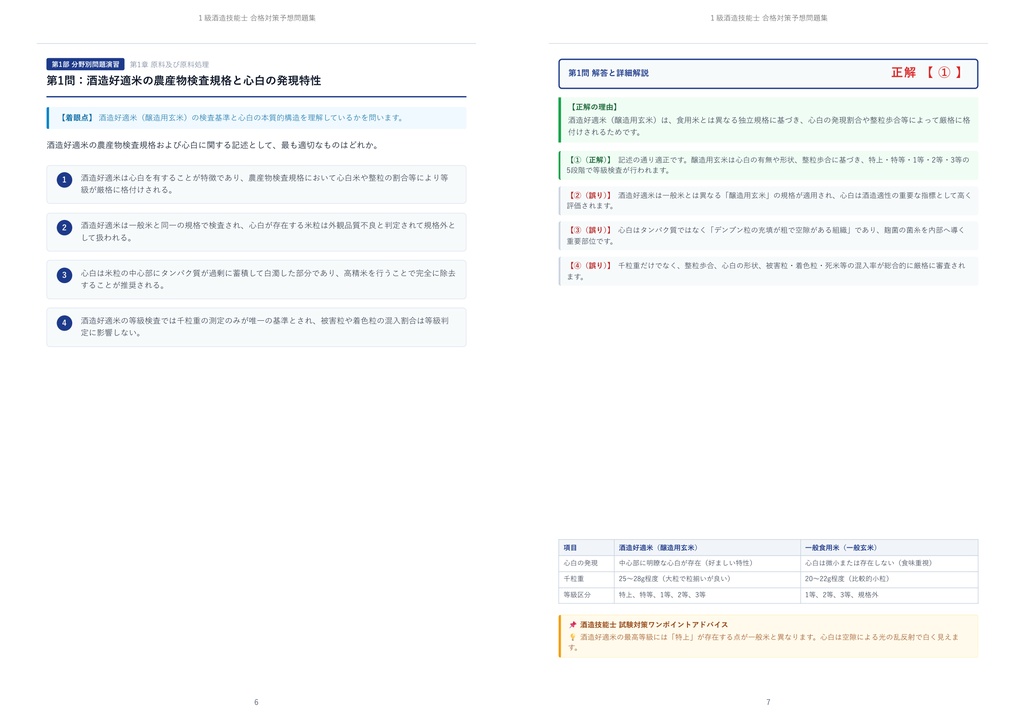Select answer option circle number 3
The height and width of the screenshot is (724, 1024).
tap(64, 275)
